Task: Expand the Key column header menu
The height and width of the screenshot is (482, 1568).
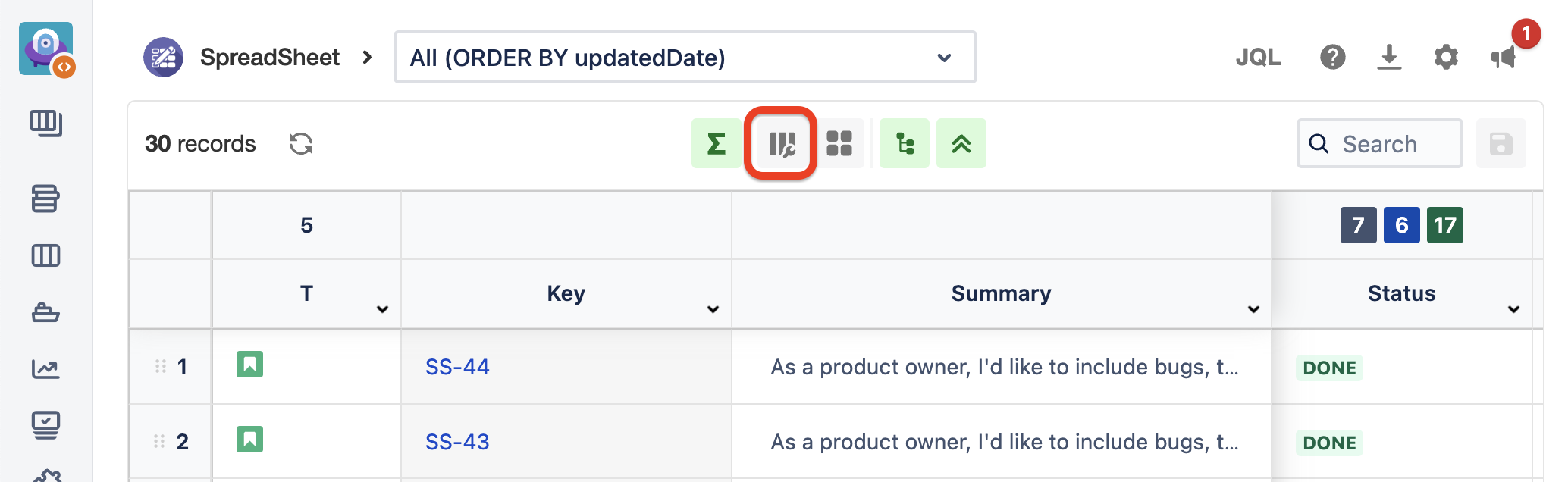Action: (713, 308)
